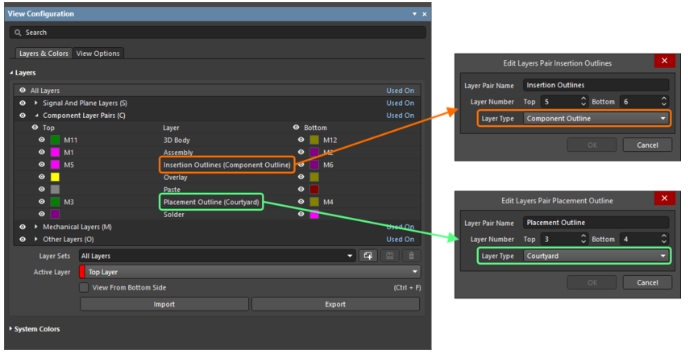Toggle the Top column eye icon
Viewport: 688px width, 362px height.
click(x=35, y=127)
